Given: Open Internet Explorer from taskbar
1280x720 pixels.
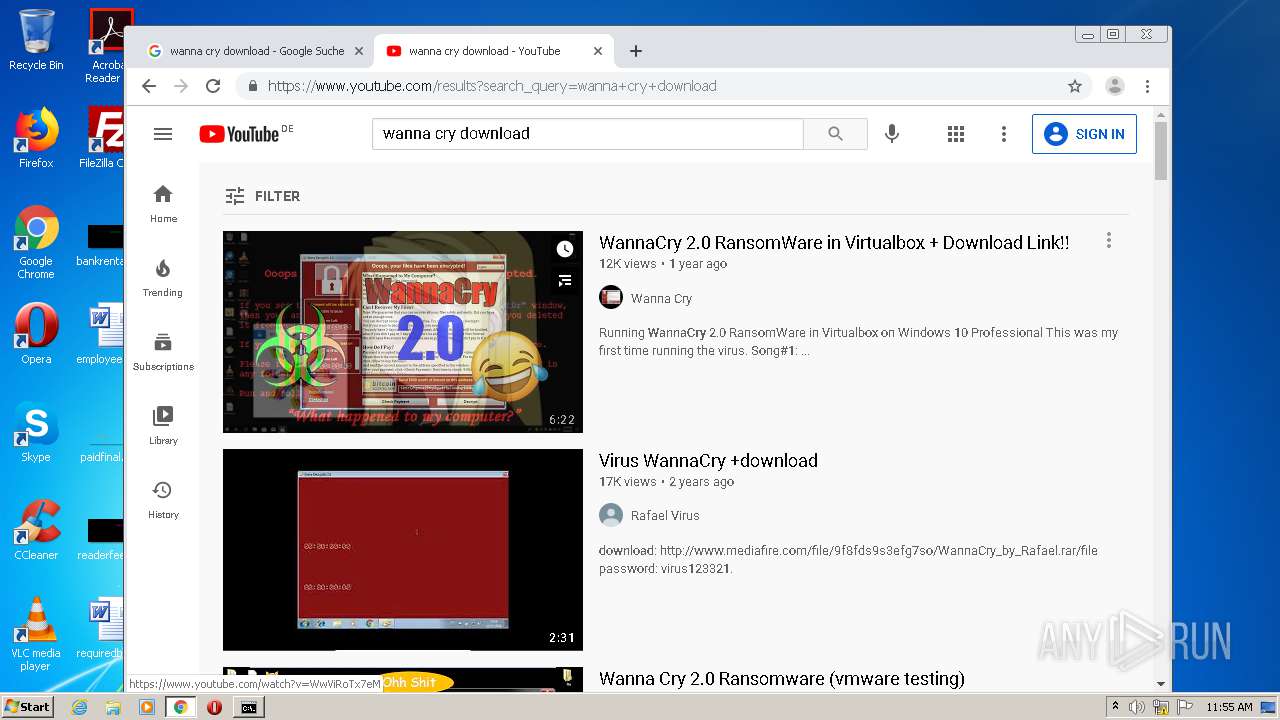Looking at the screenshot, I should pyautogui.click(x=79, y=707).
